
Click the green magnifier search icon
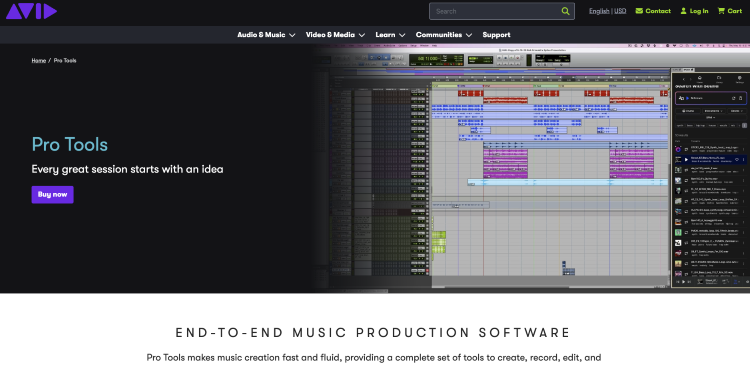click(x=565, y=11)
